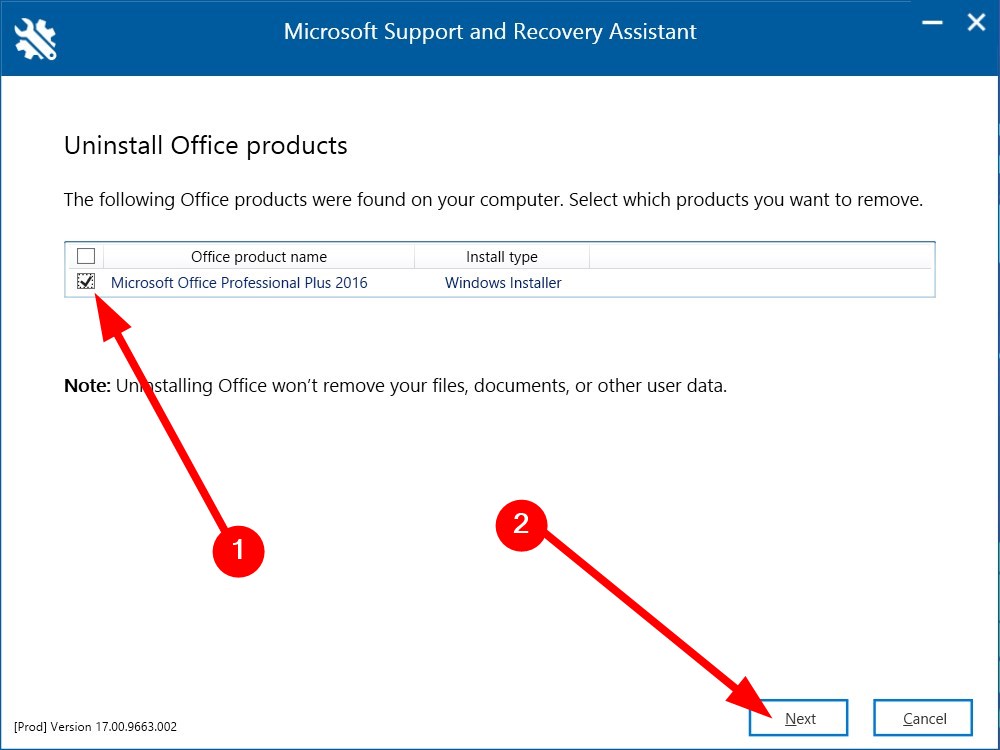Sort by the Office product name column
Image resolution: width=1000 pixels, height=750 pixels.
[x=258, y=257]
